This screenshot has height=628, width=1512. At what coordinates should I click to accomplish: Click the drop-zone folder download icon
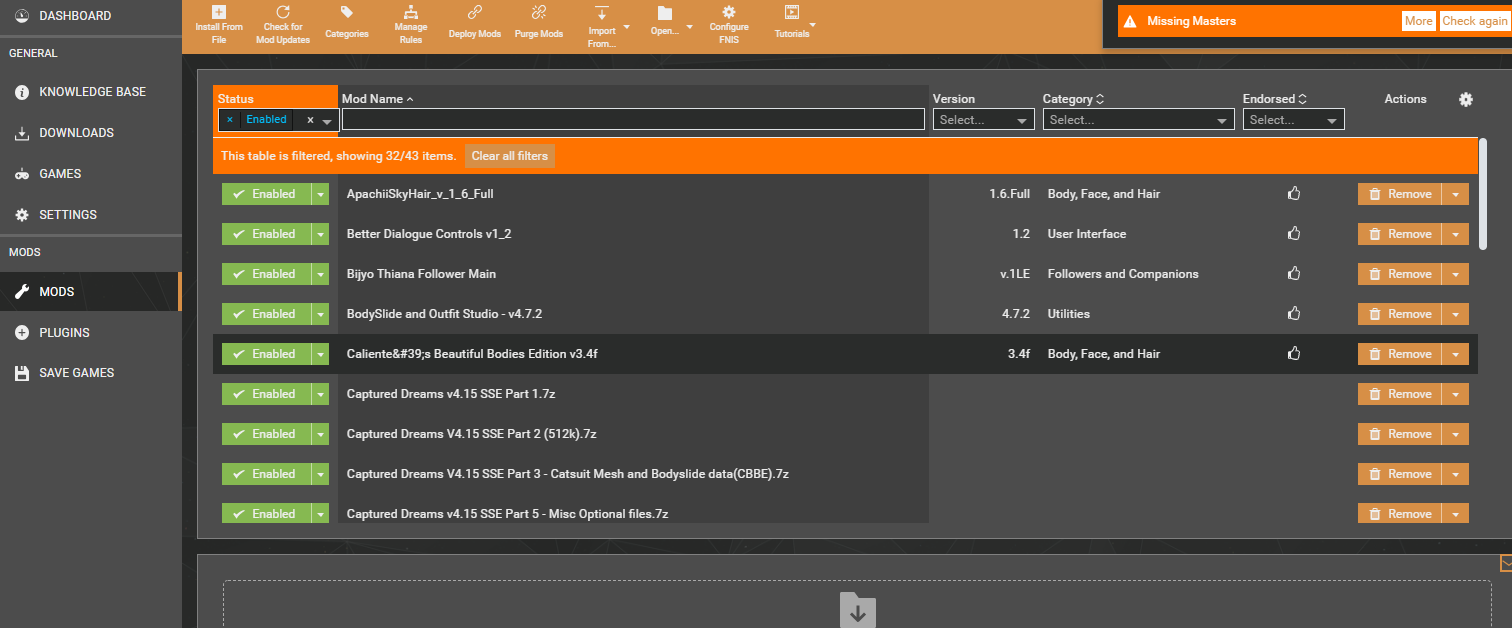click(x=857, y=610)
